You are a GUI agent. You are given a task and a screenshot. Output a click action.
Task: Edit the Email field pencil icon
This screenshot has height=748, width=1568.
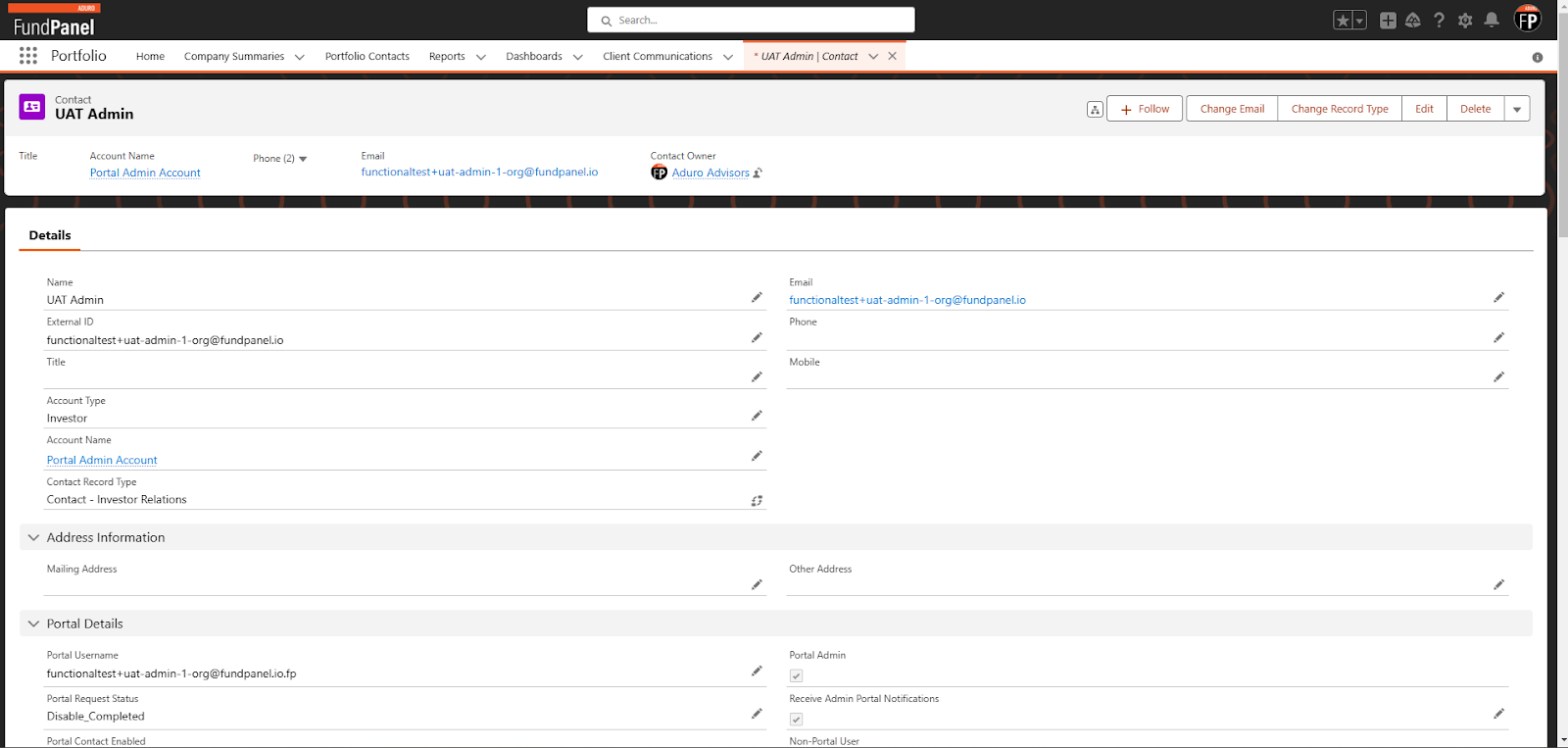click(x=1498, y=297)
